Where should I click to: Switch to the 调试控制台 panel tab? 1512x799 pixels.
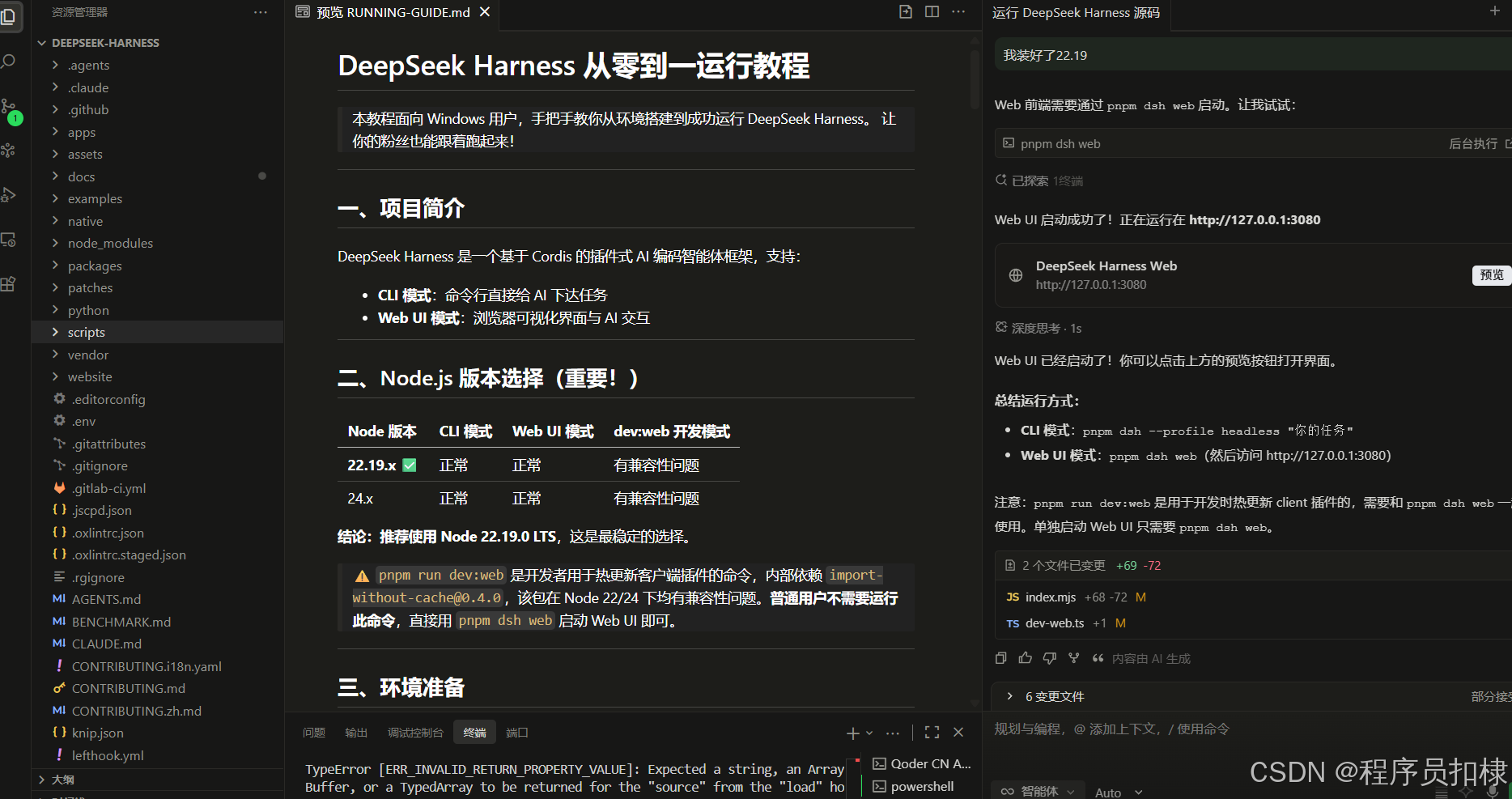(x=415, y=733)
